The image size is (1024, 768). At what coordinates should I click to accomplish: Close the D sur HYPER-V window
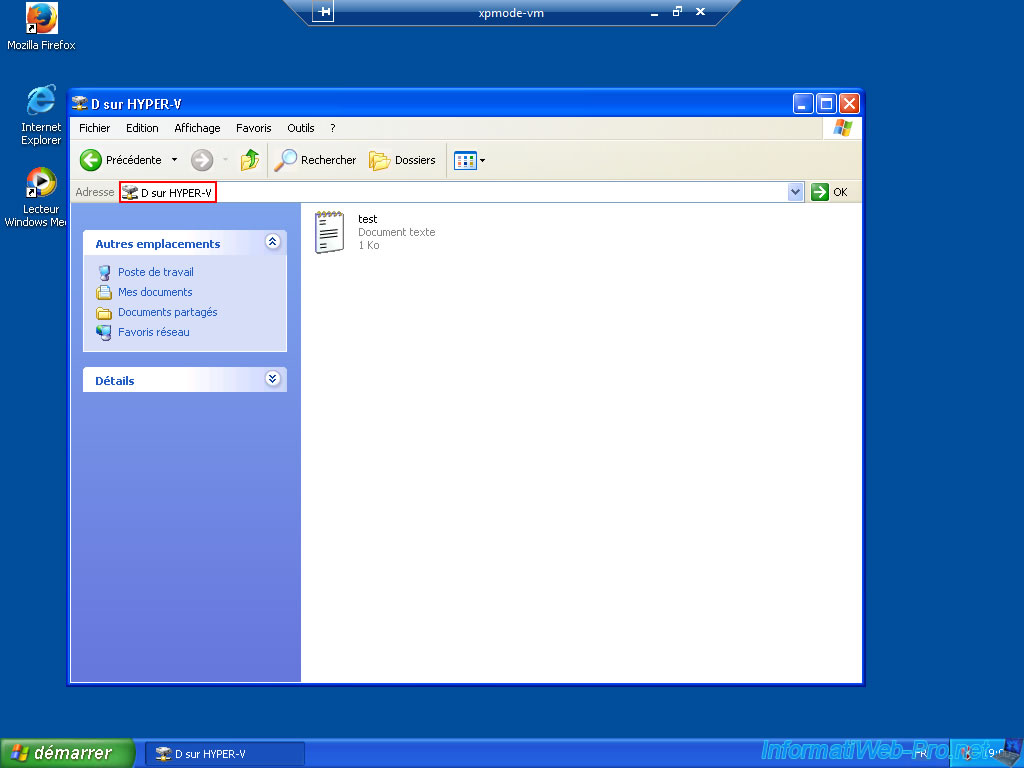tap(849, 103)
